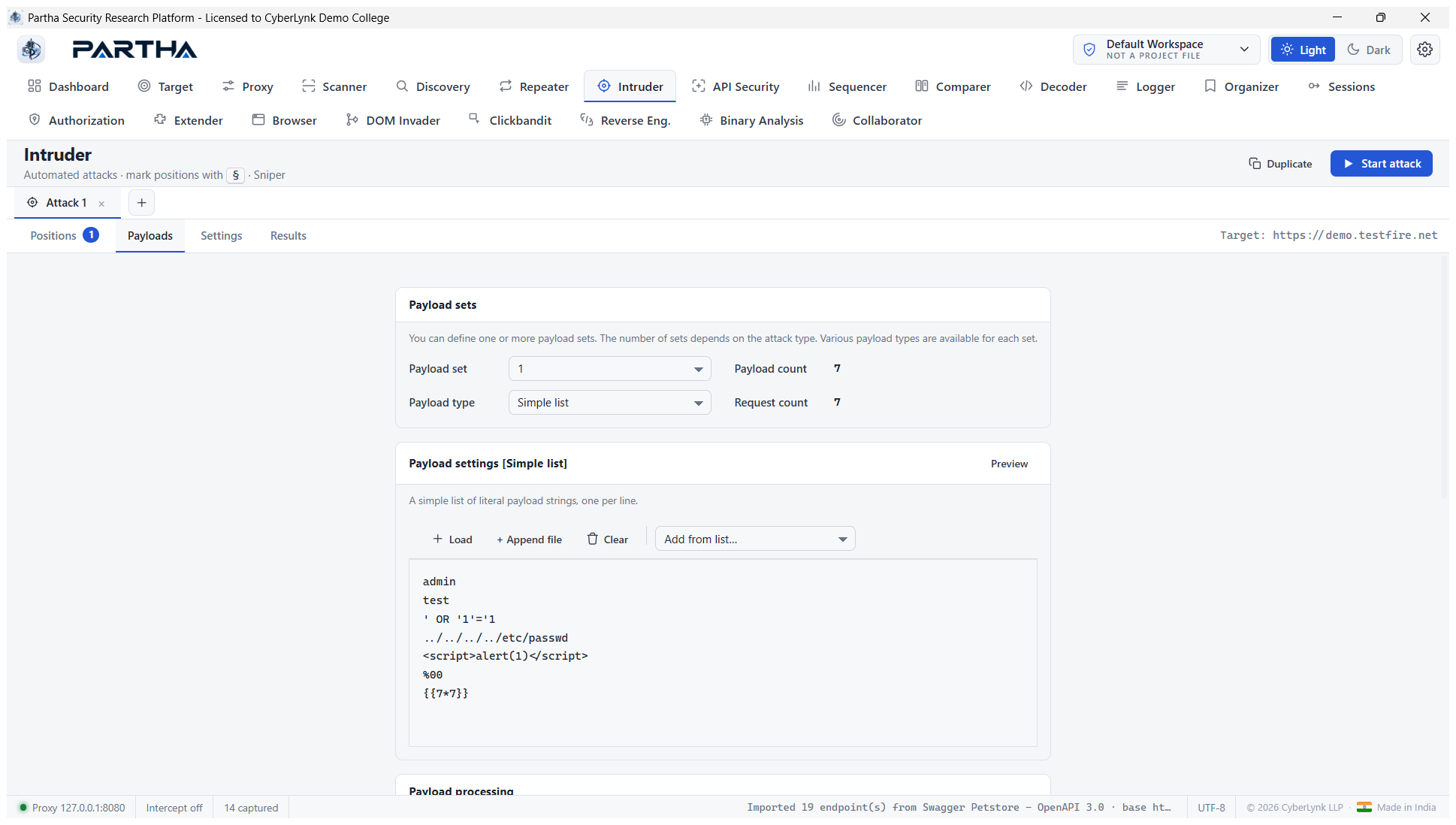Viewport: 1456px width, 825px height.
Task: Switch to the Results tab
Action: [x=288, y=236]
